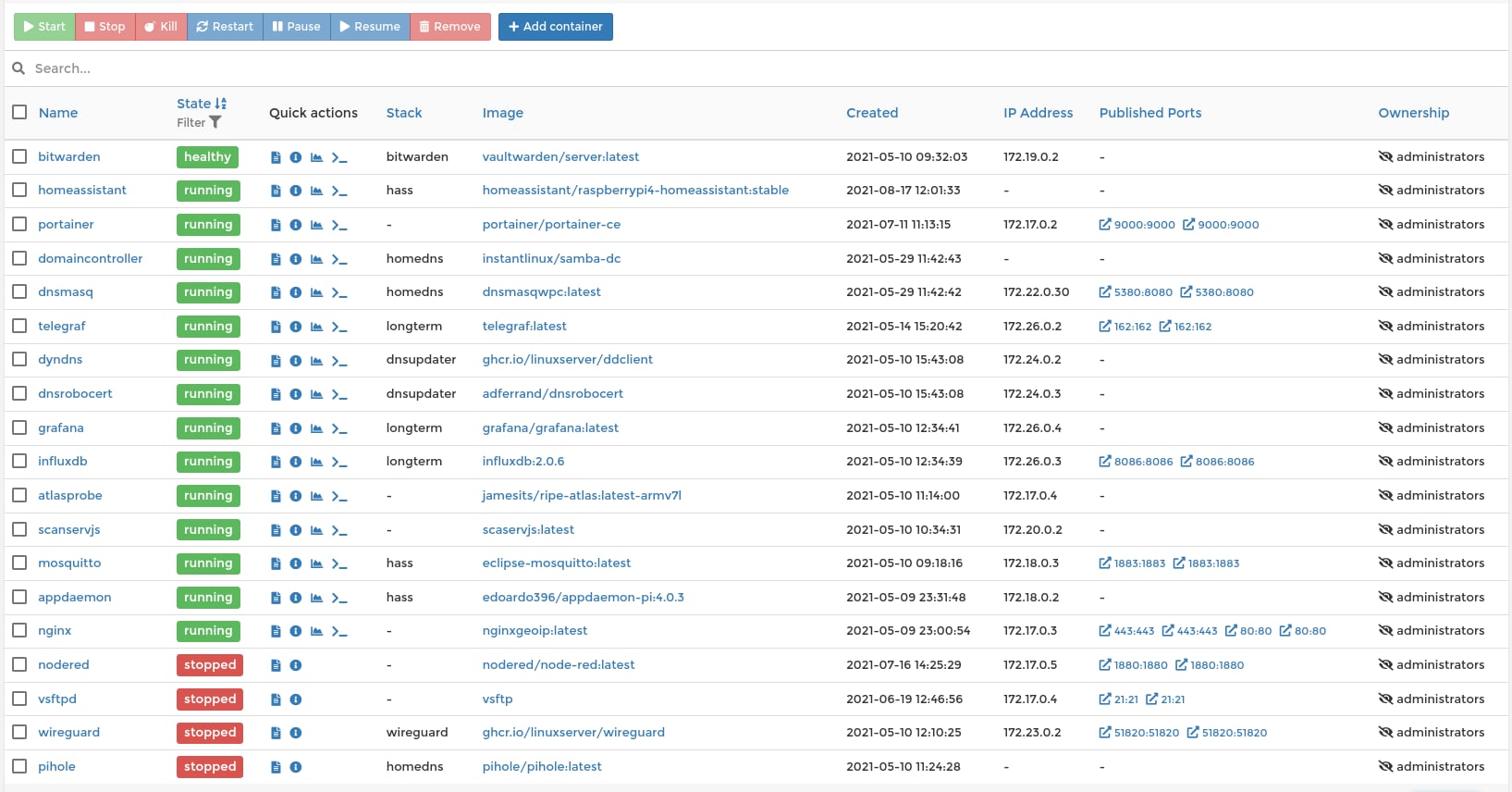Check the grafana row checkbox

[x=19, y=427]
